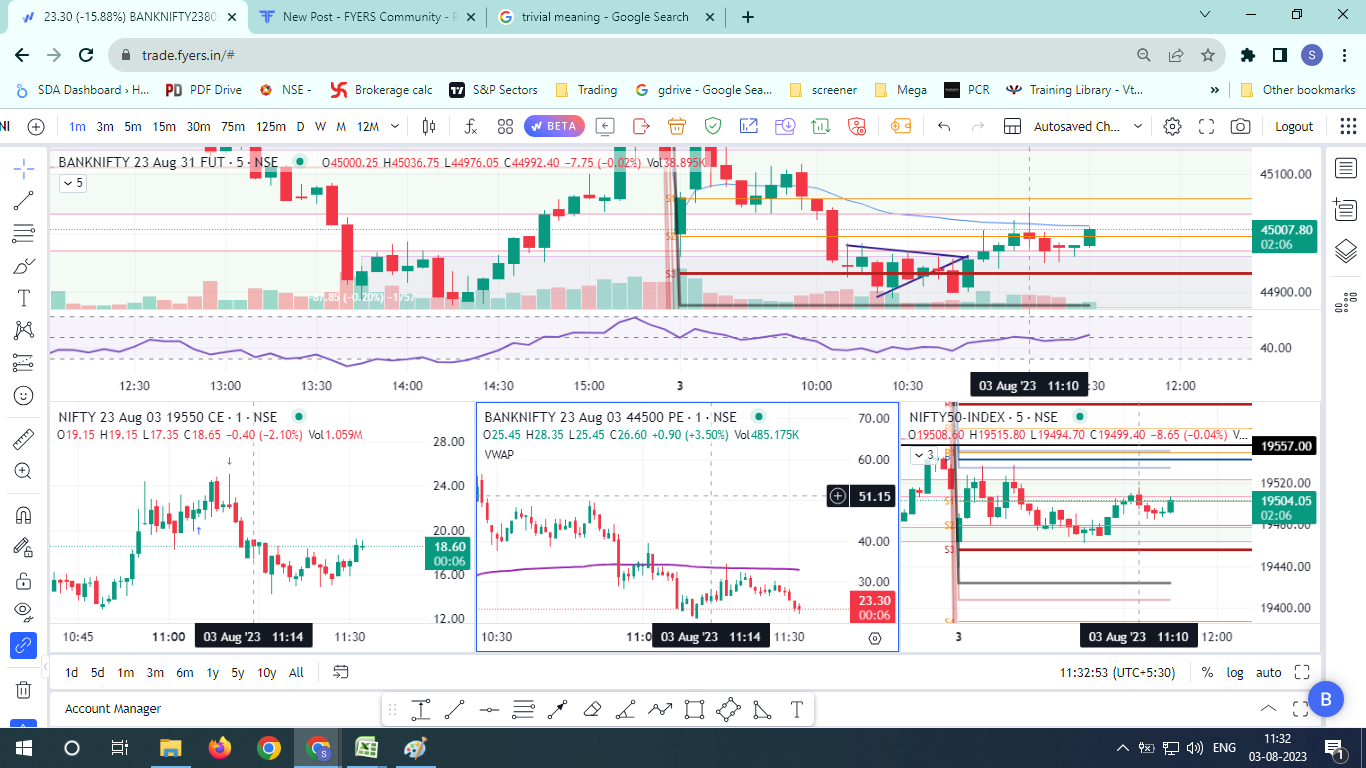The image size is (1366, 768).
Task: Switch to the FYERS Community browser tab
Action: 361,17
